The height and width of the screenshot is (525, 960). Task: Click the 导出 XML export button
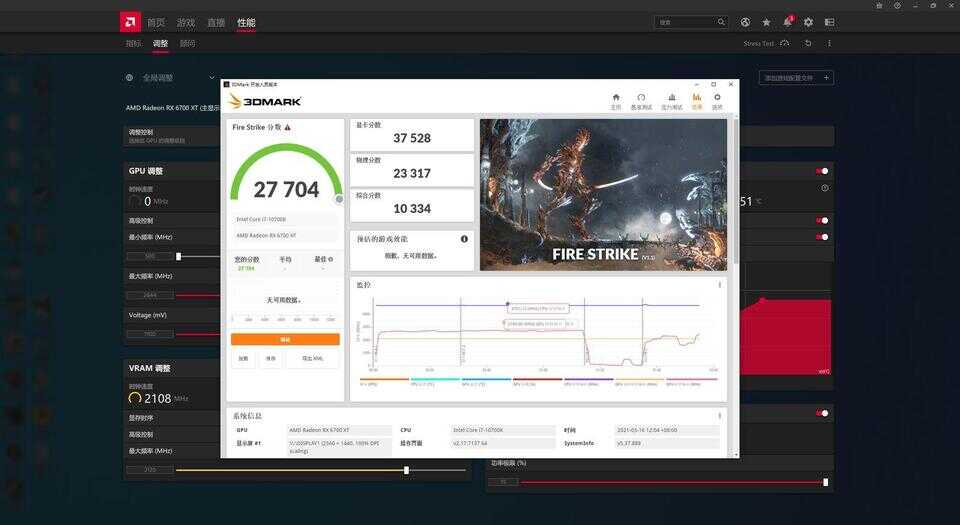(x=312, y=359)
